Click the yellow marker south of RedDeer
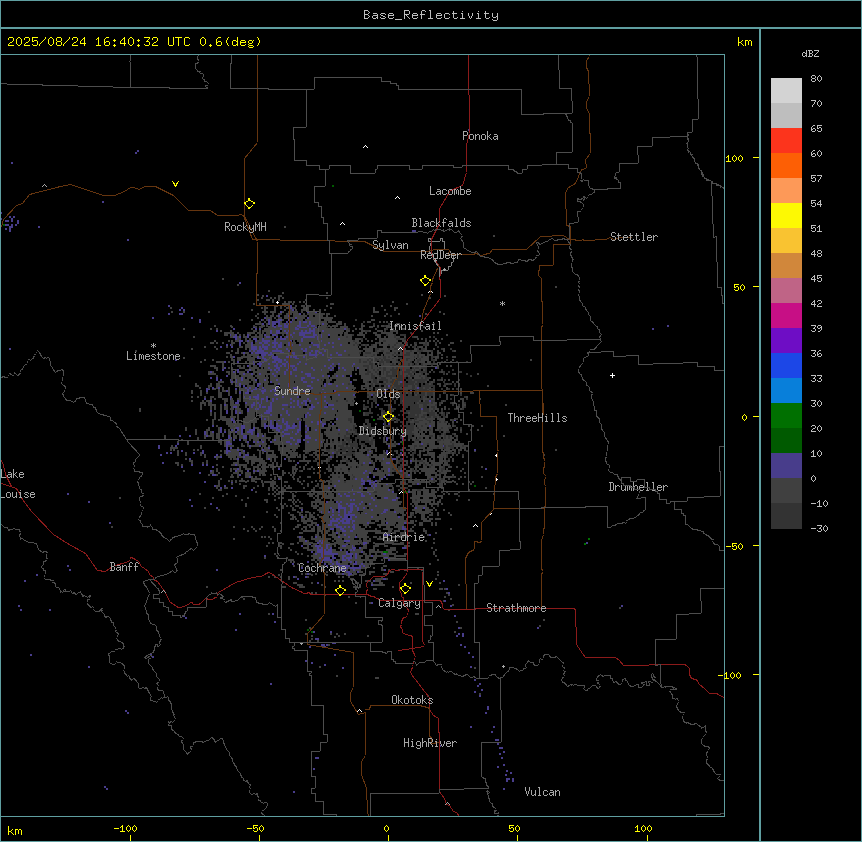Image resolution: width=862 pixels, height=842 pixels. 425,281
